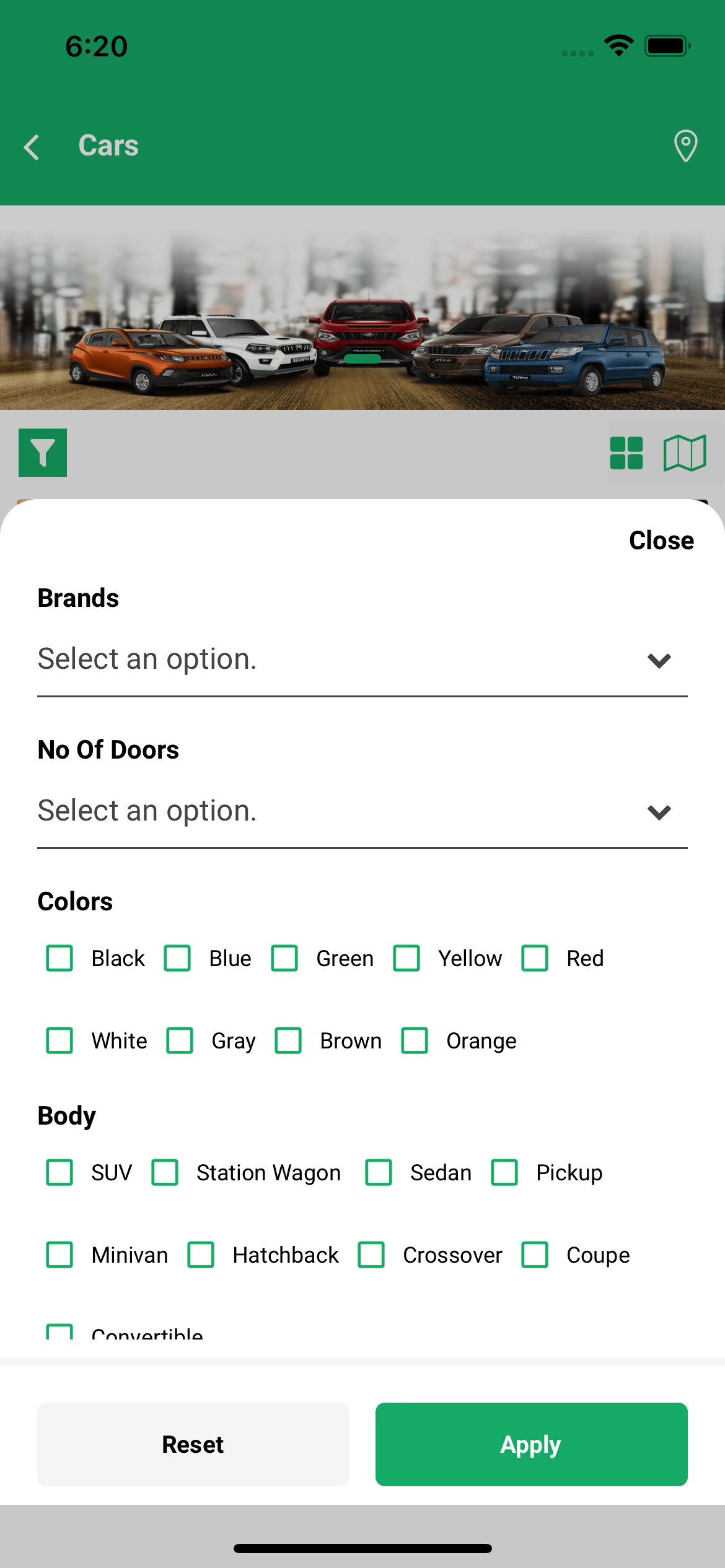Check the Black color checkbox
The image size is (725, 1568).
pos(59,958)
